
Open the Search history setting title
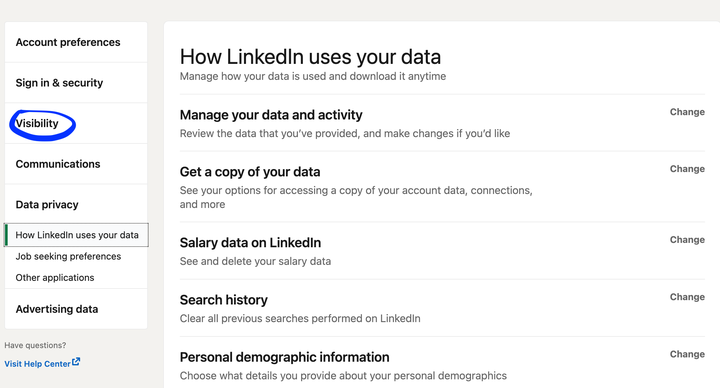coord(224,300)
